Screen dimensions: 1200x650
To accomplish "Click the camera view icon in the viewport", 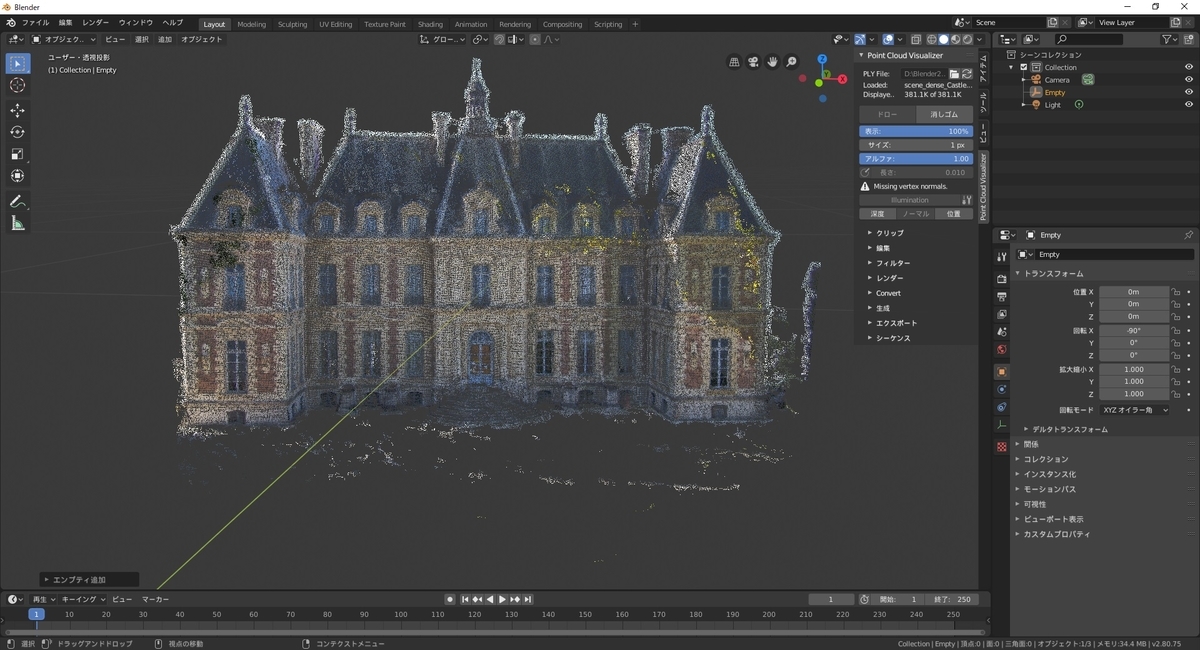I will (752, 61).
